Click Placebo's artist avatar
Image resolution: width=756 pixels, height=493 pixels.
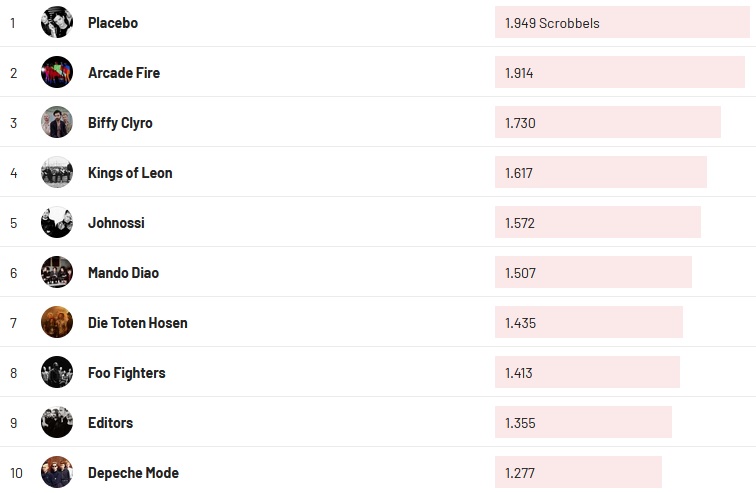tap(57, 22)
